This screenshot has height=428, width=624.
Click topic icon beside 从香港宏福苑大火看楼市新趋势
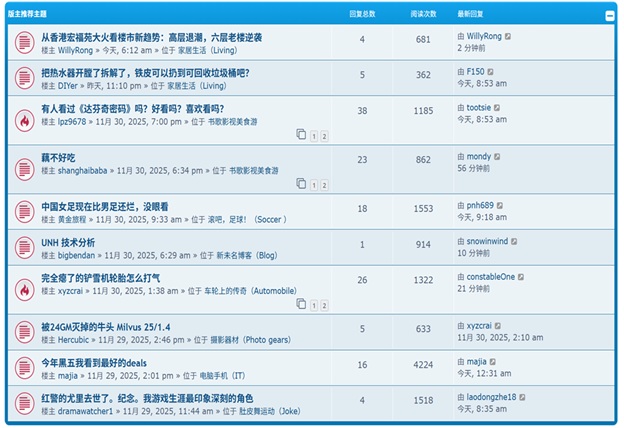pos(25,43)
